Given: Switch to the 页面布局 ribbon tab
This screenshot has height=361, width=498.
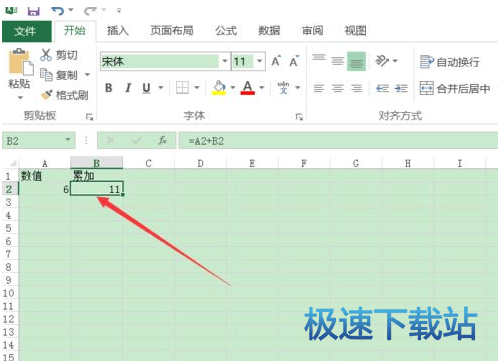Looking at the screenshot, I should (x=172, y=31).
